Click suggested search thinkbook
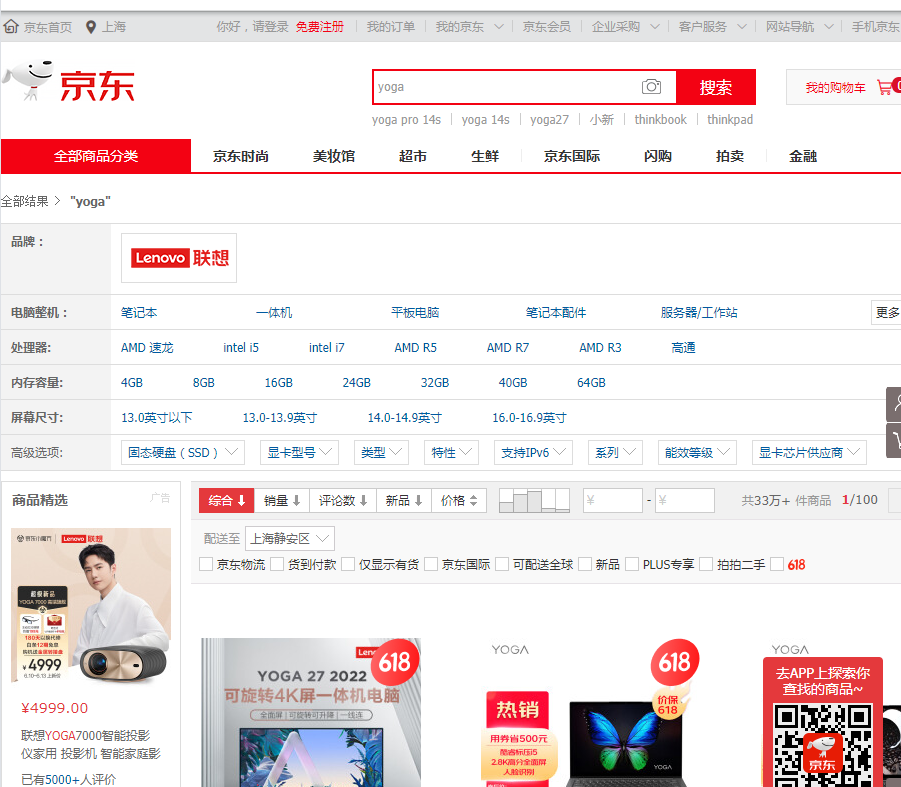901x787 pixels. [x=660, y=119]
